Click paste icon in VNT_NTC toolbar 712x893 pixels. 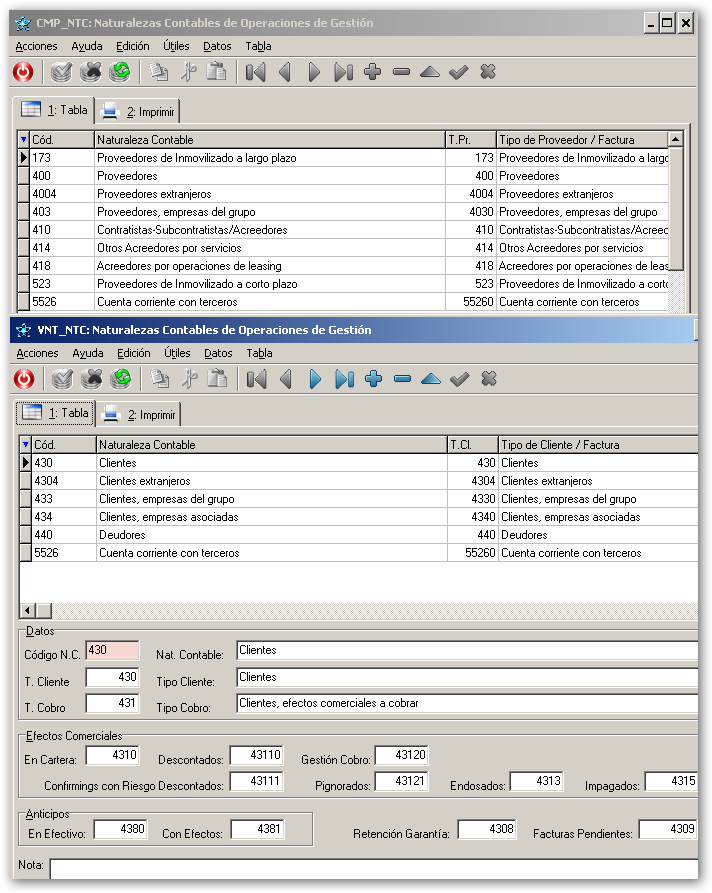point(218,379)
